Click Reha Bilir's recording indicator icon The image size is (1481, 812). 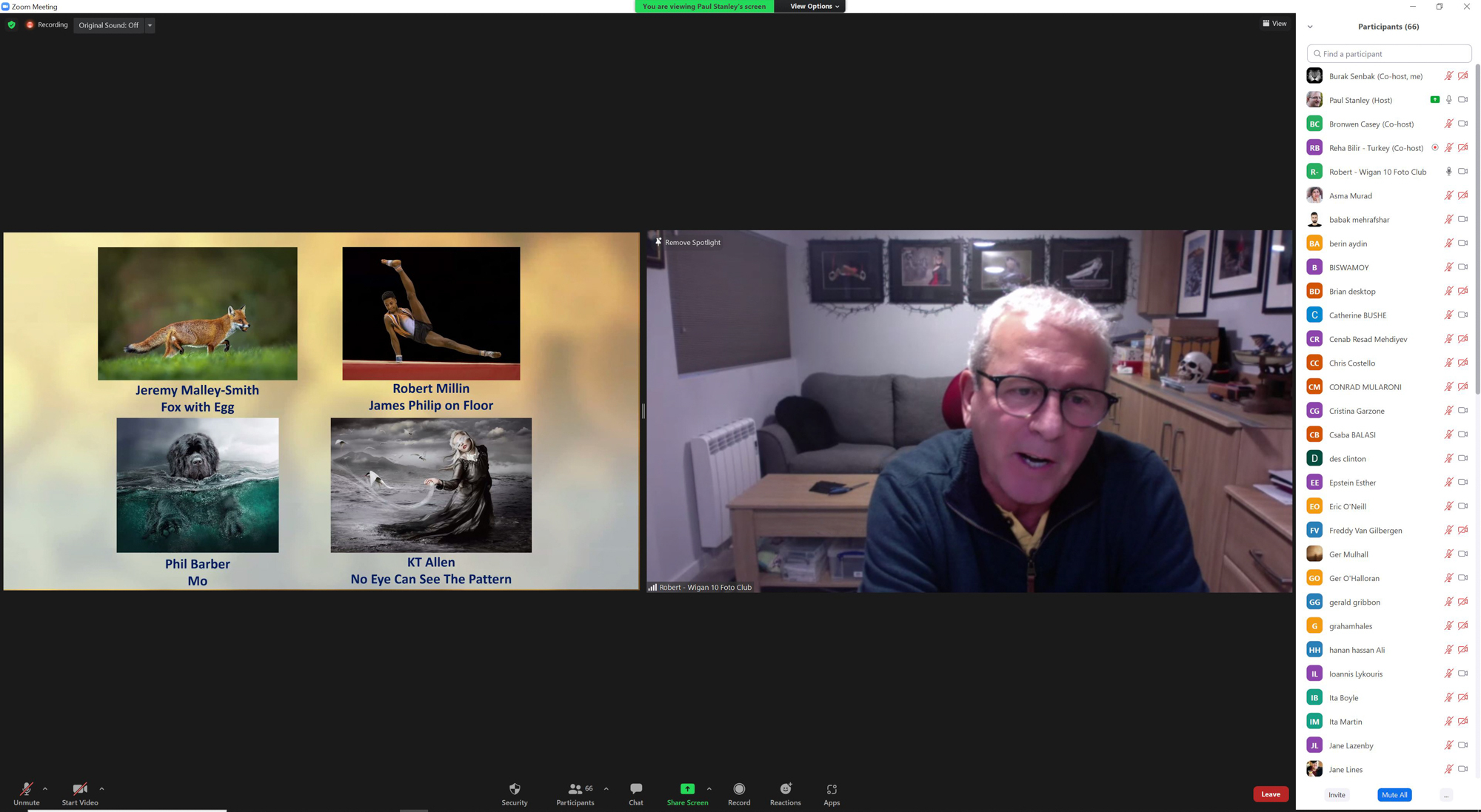click(x=1434, y=147)
